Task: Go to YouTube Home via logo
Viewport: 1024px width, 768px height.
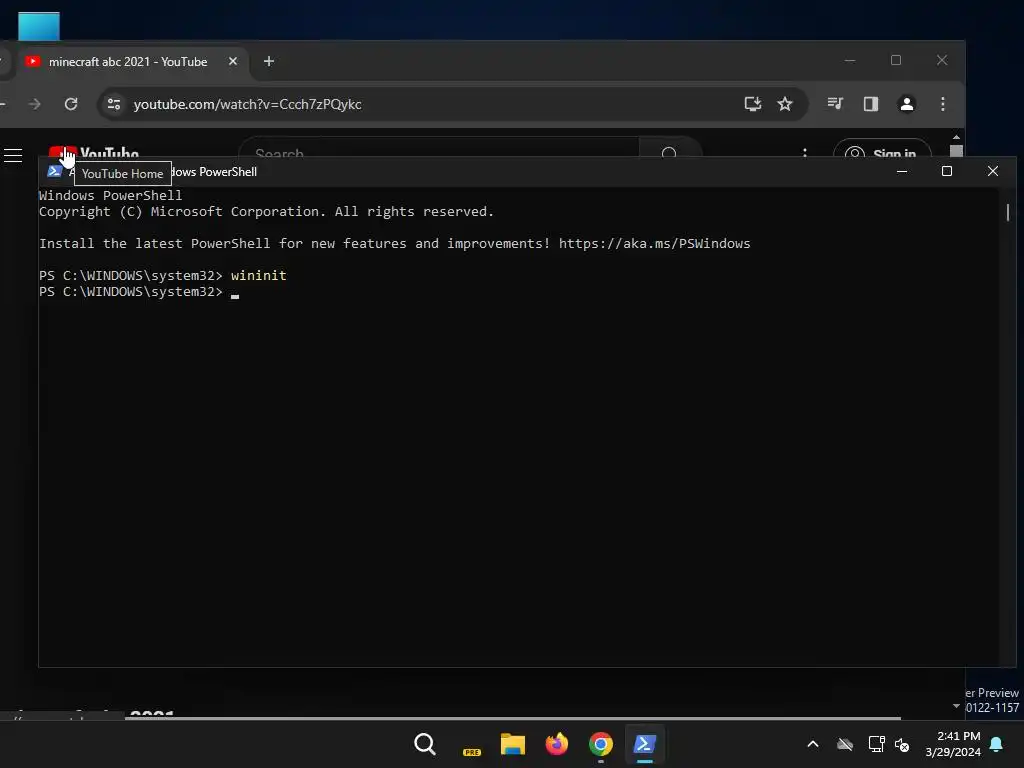Action: tap(93, 153)
